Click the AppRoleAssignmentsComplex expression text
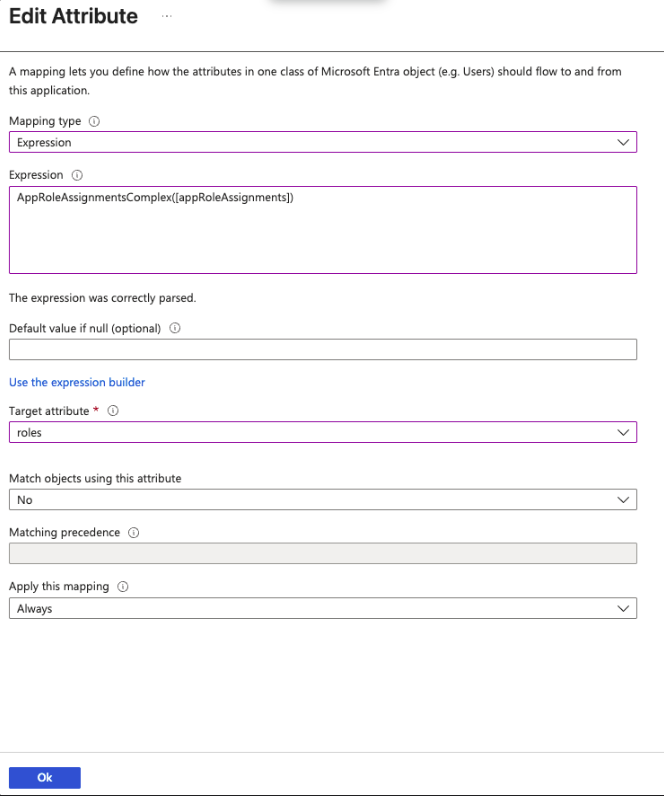The height and width of the screenshot is (796, 664). (155, 198)
